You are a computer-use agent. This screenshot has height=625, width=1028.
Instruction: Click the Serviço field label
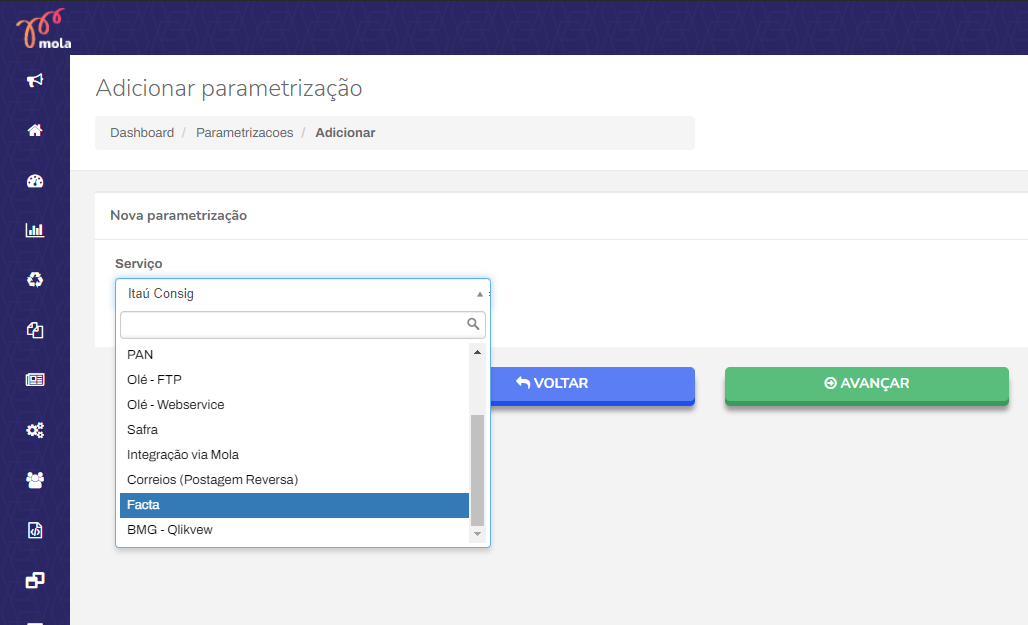pyautogui.click(x=139, y=264)
